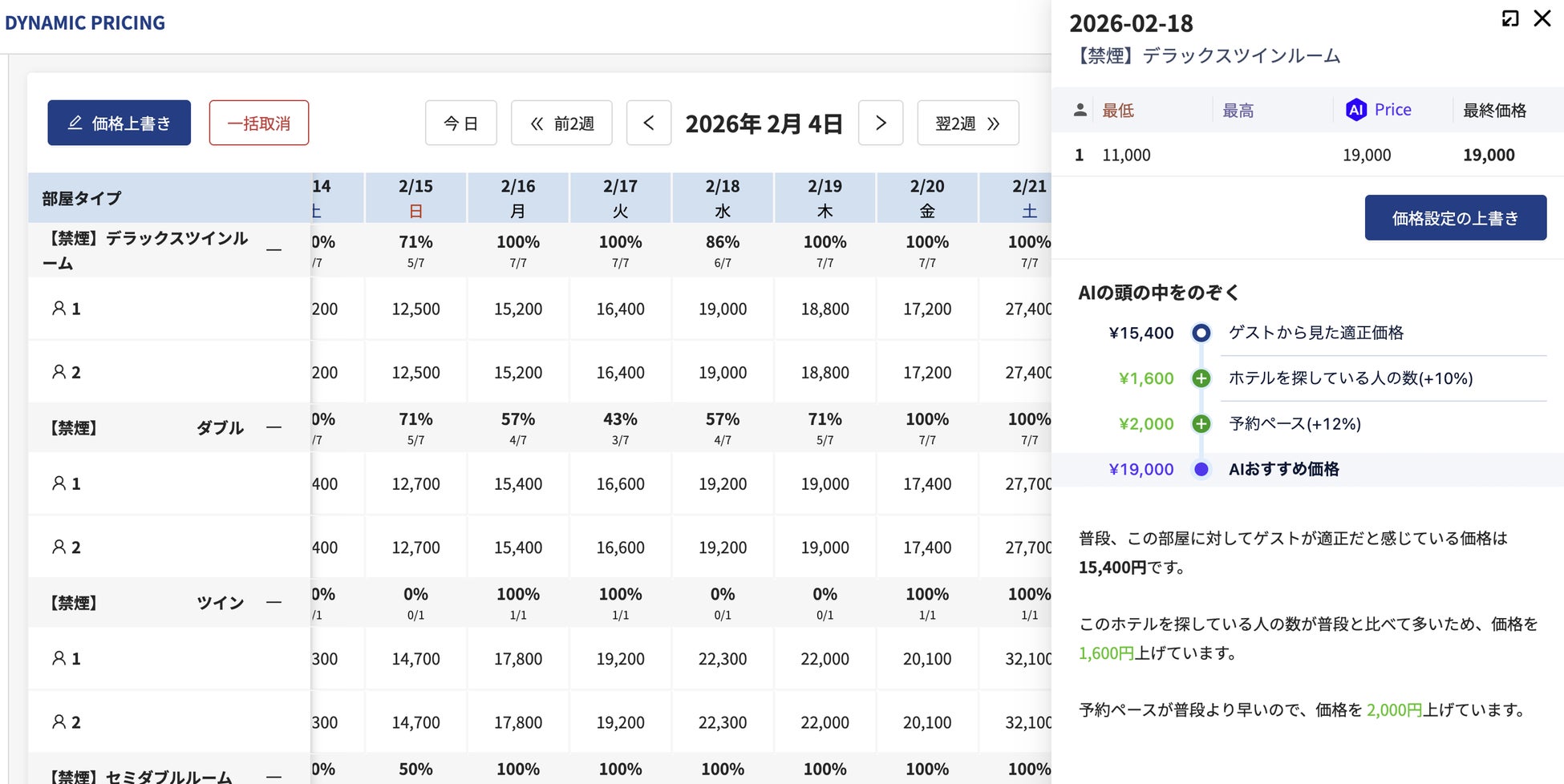This screenshot has height=784, width=1564.
Task: Click デラックスツイン 2-guest price on 2/18
Action: click(723, 373)
